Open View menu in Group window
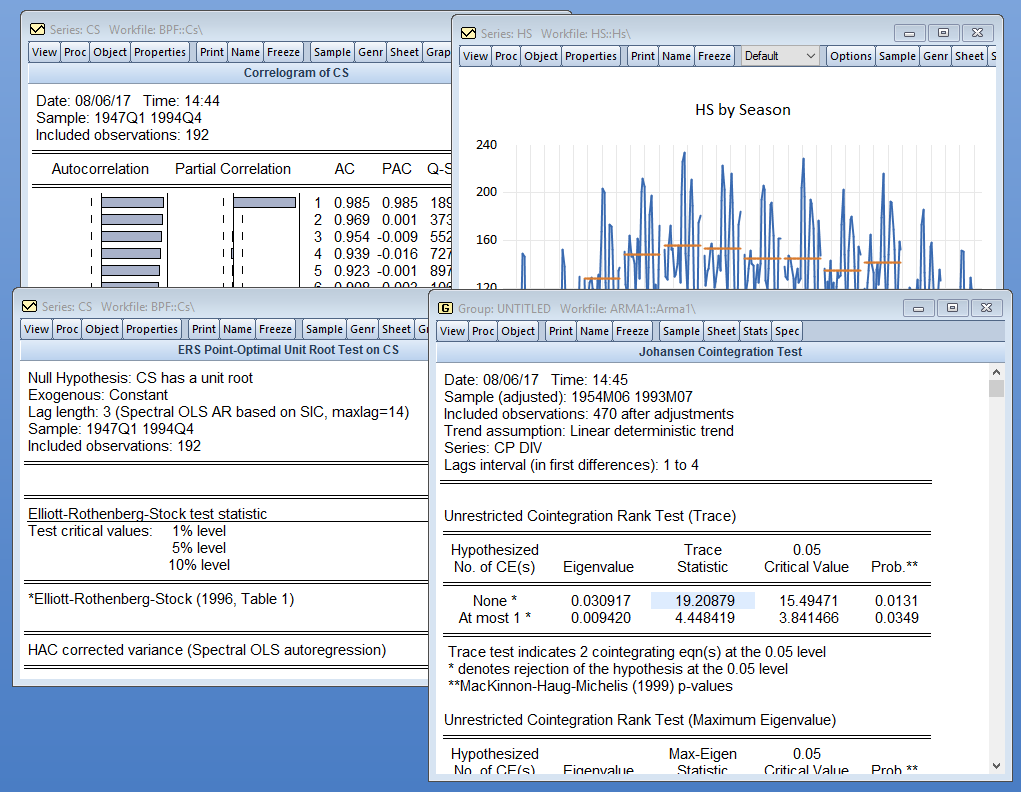 (452, 331)
